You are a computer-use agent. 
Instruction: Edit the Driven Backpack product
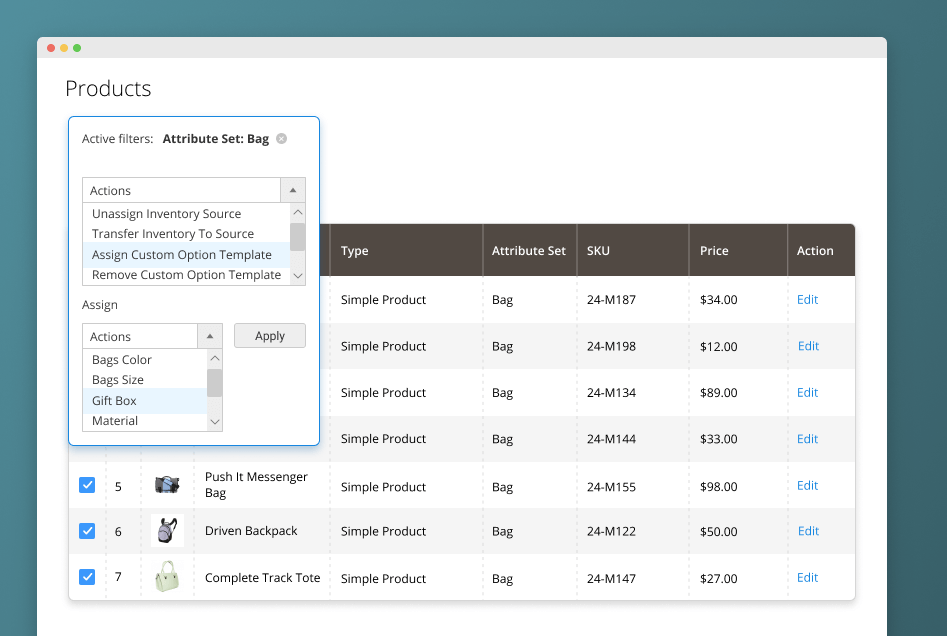[808, 531]
